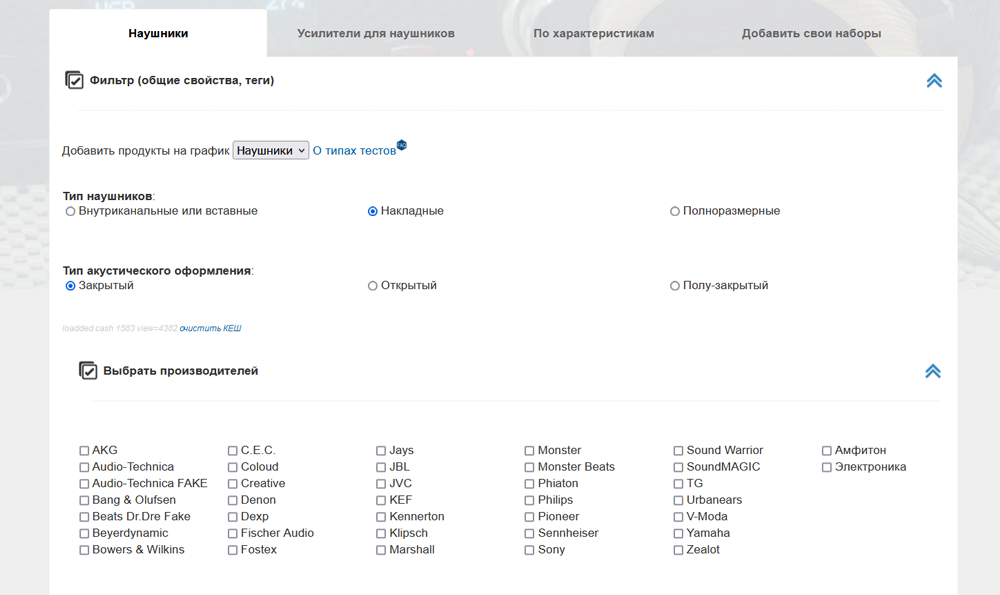Check Bowers & Wilkins checkbox
The width and height of the screenshot is (1000, 595).
[84, 550]
